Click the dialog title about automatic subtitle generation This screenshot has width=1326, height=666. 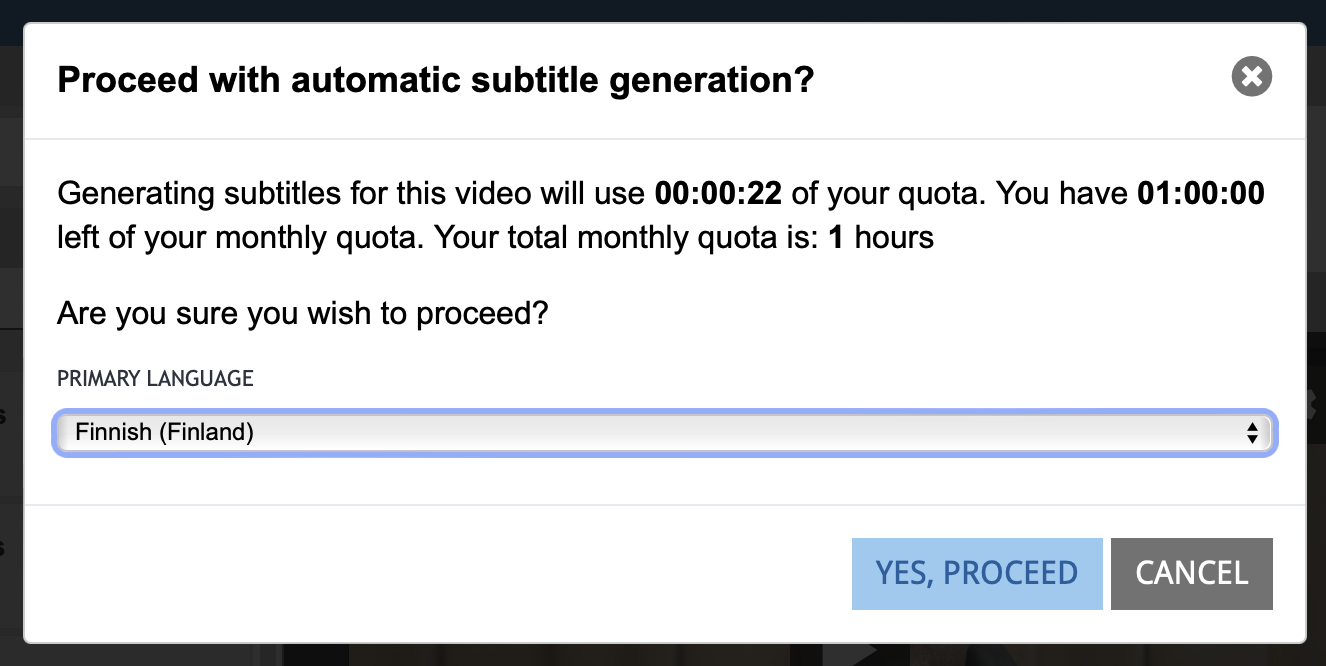(436, 79)
